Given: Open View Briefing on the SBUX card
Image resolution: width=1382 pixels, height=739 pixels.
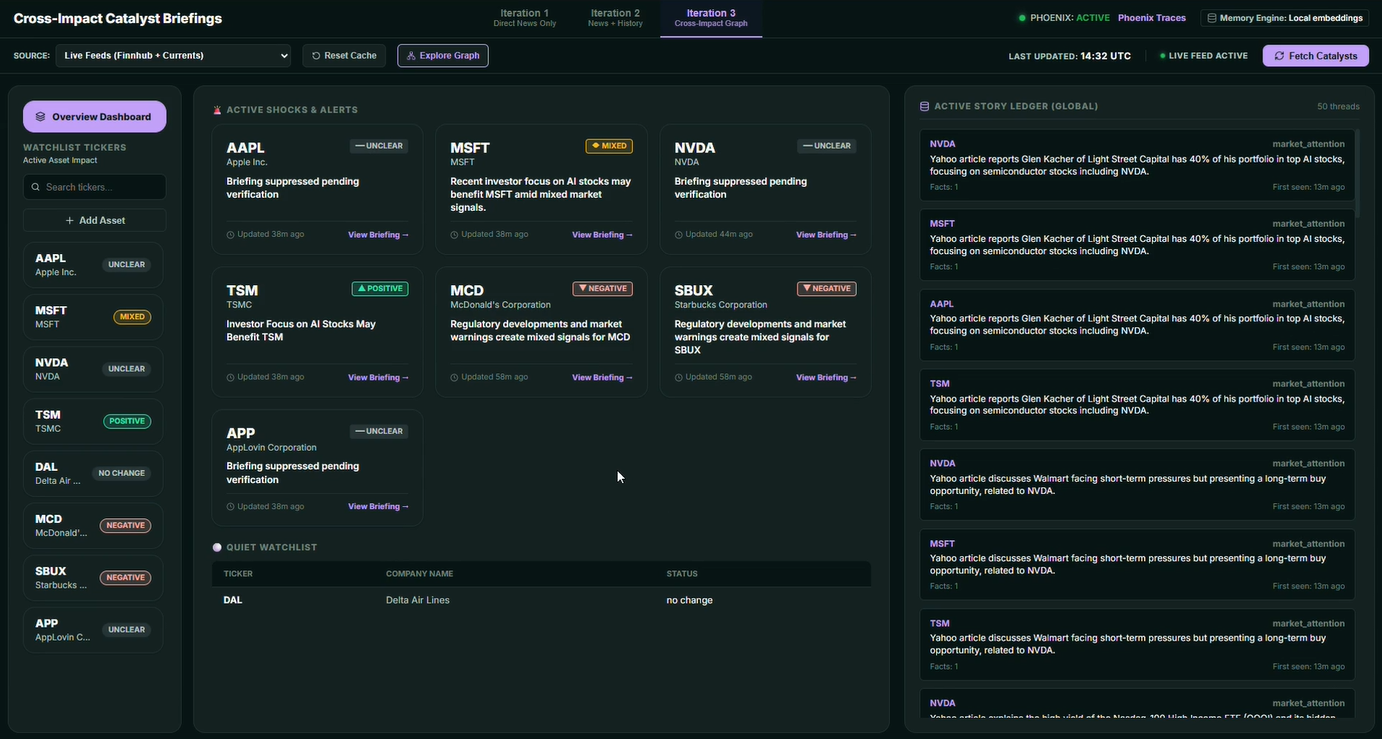Looking at the screenshot, I should click(826, 378).
